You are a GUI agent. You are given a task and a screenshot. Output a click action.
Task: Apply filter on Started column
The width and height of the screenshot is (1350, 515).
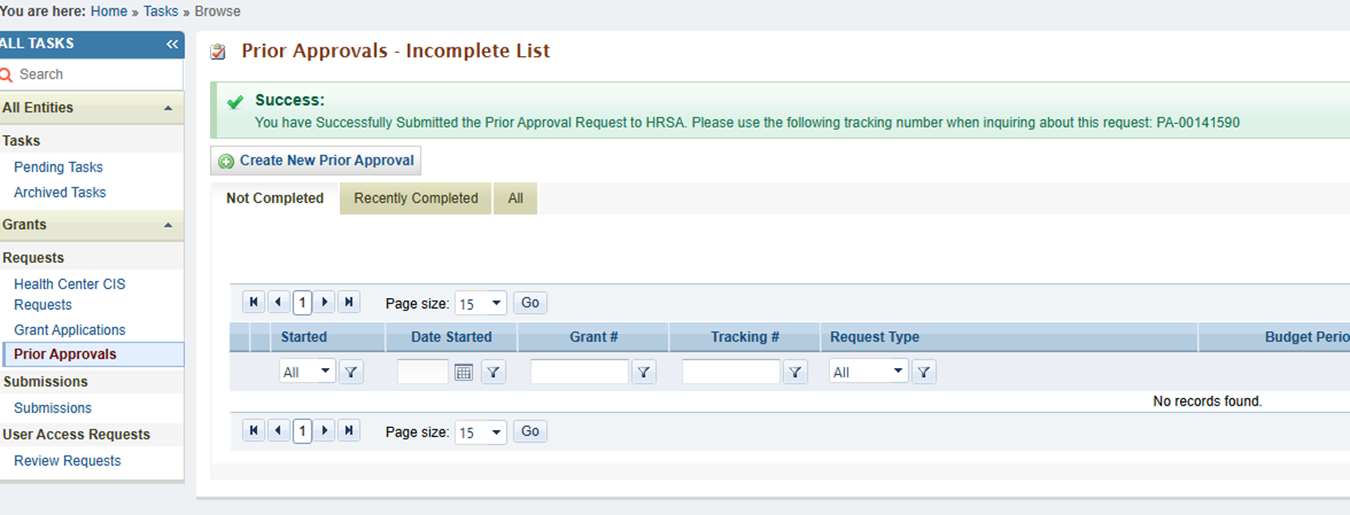tap(351, 372)
